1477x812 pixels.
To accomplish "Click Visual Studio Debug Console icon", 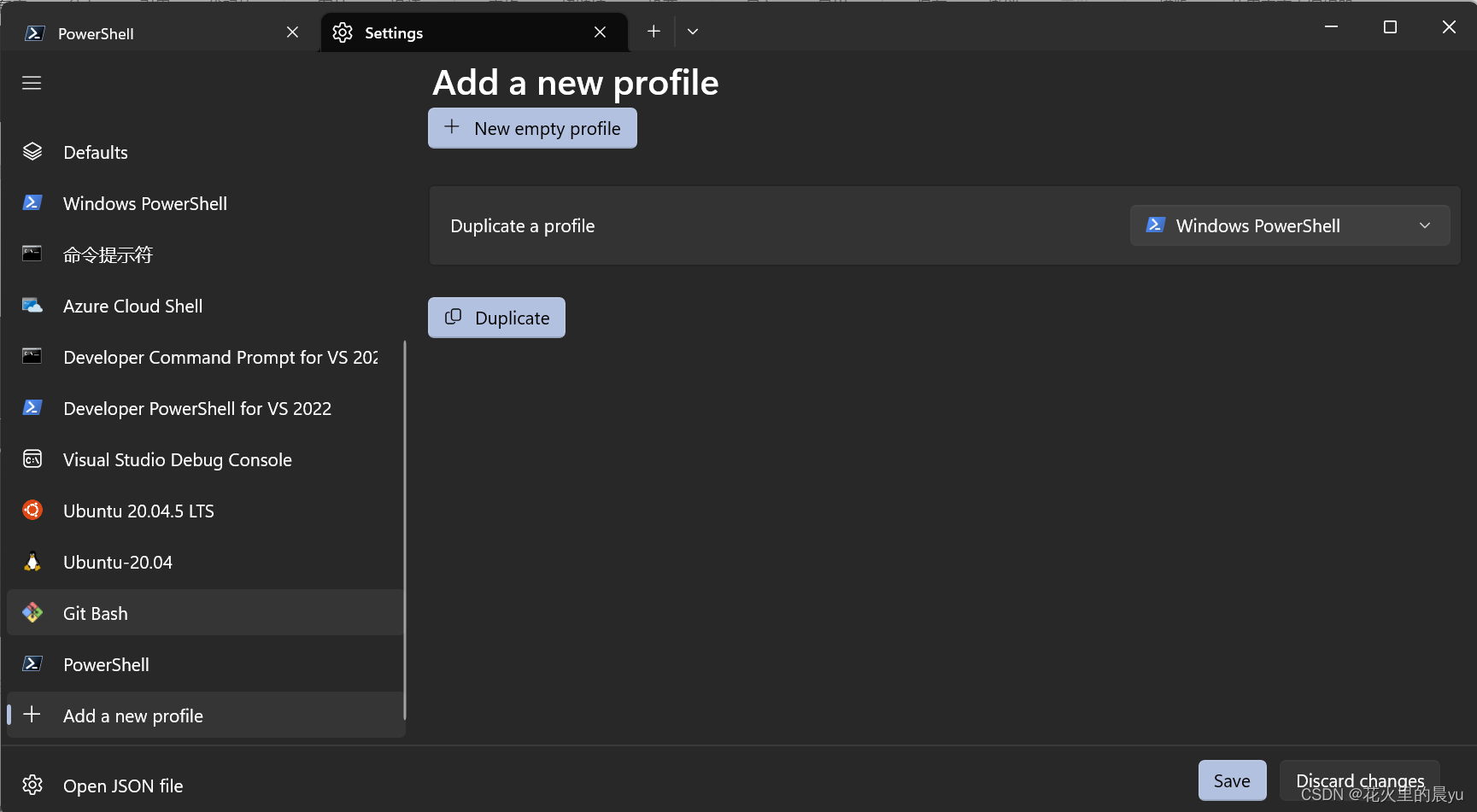I will [32, 459].
